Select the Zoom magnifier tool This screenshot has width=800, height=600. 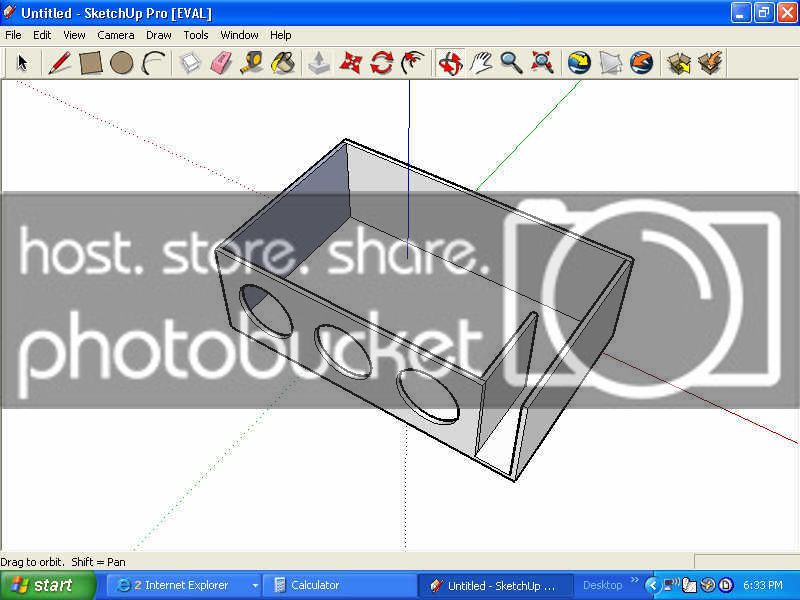(x=511, y=63)
